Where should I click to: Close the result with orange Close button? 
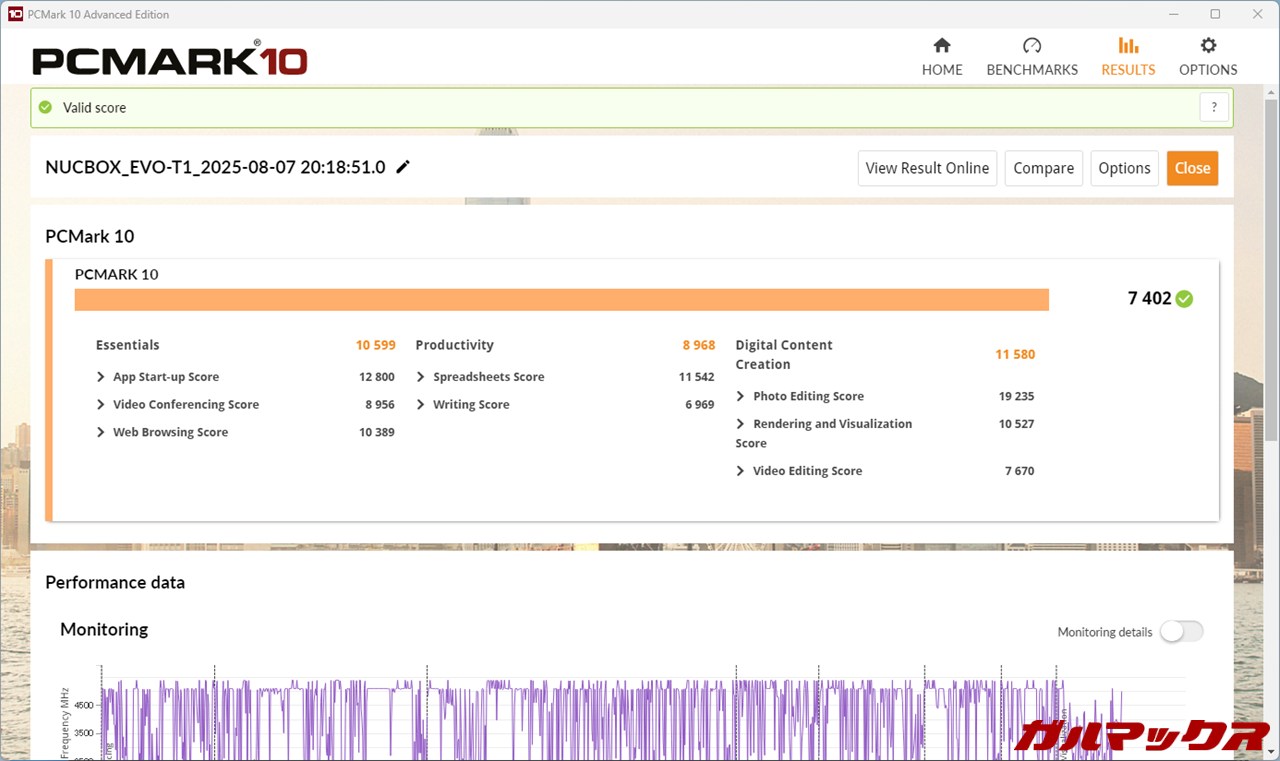coord(1192,168)
